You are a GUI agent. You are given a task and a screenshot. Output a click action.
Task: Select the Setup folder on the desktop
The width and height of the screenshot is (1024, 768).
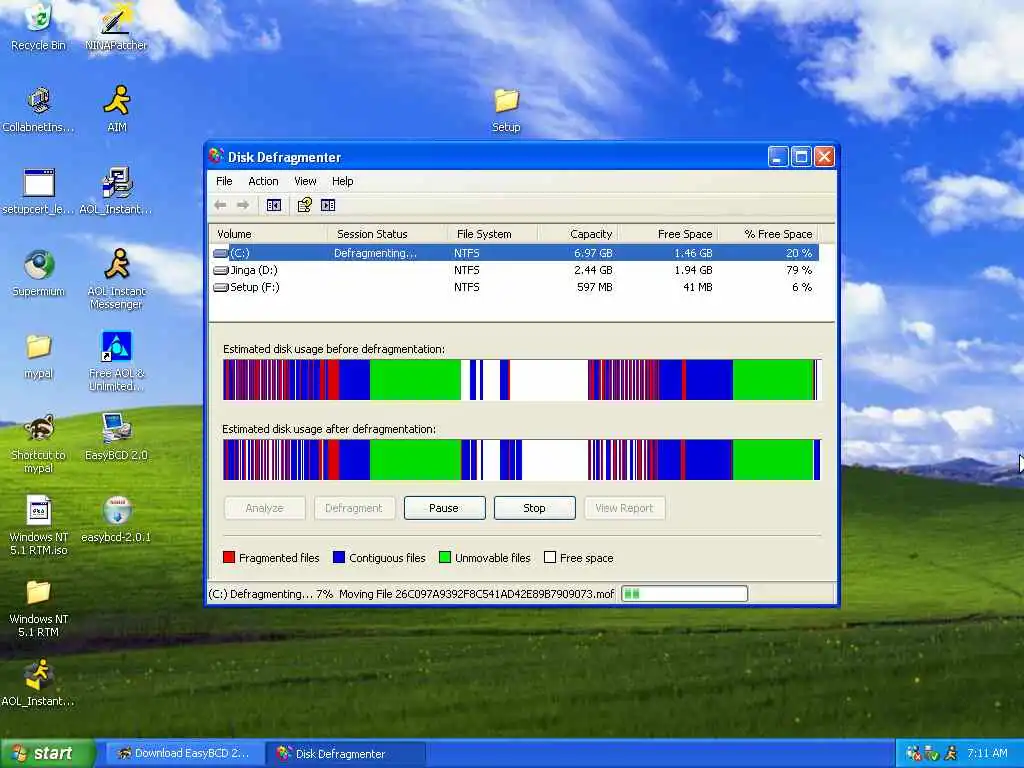coord(506,108)
